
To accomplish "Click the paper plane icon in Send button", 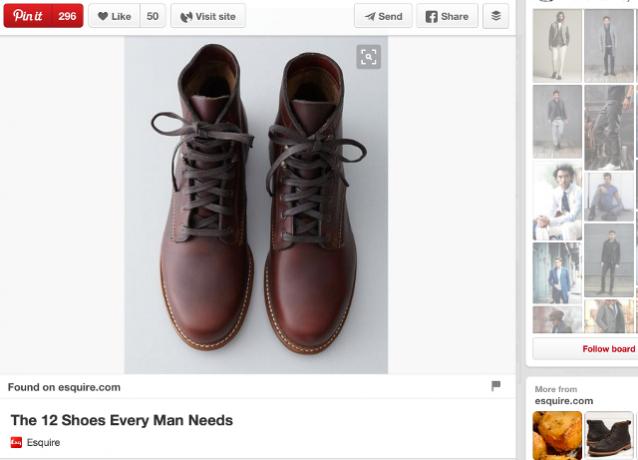I will tap(370, 17).
